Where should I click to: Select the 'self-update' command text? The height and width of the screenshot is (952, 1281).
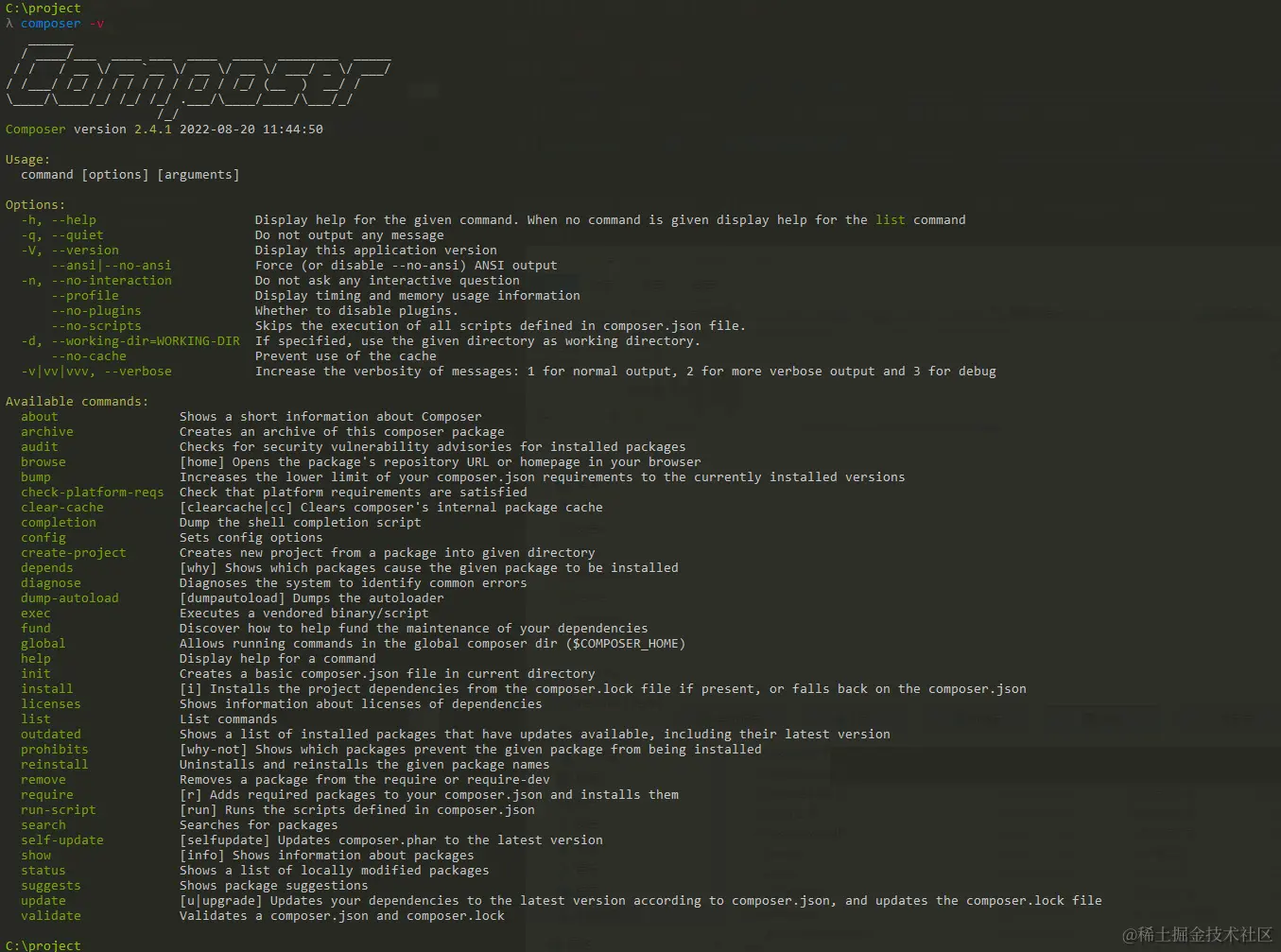tap(62, 840)
